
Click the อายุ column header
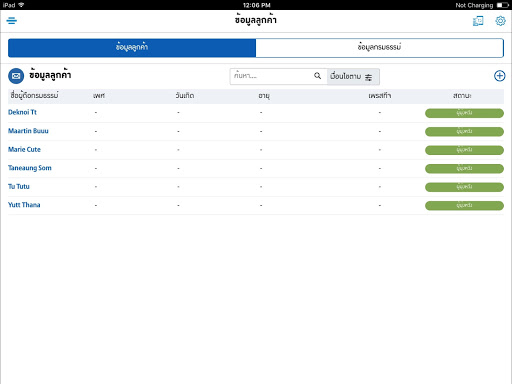pyautogui.click(x=264, y=96)
